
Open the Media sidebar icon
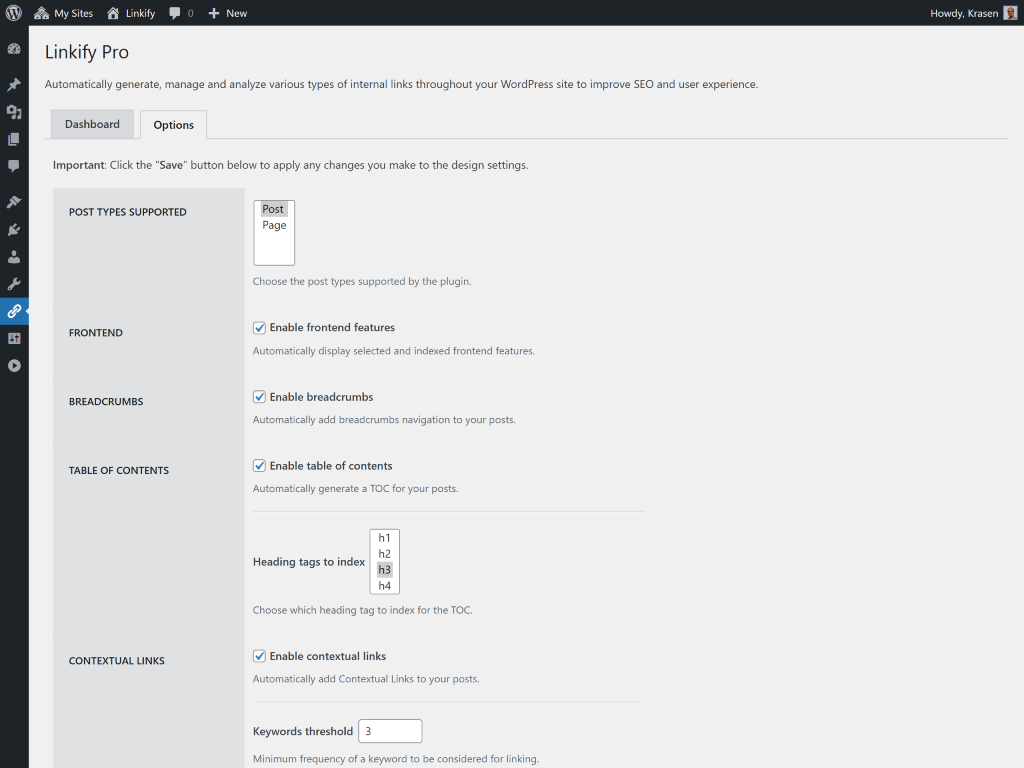(14, 112)
